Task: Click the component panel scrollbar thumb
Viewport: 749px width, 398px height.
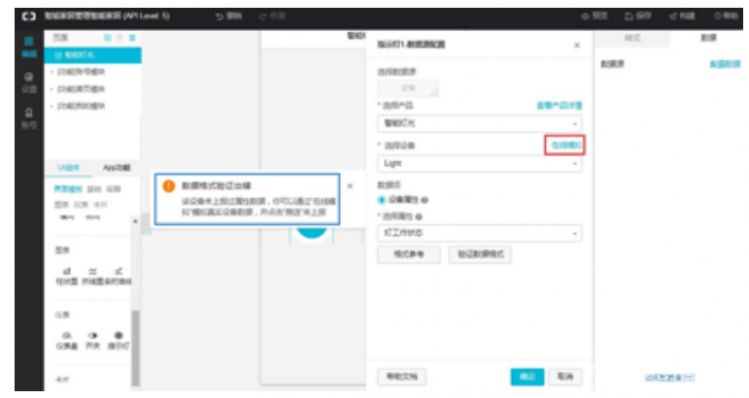Action: pos(136,347)
